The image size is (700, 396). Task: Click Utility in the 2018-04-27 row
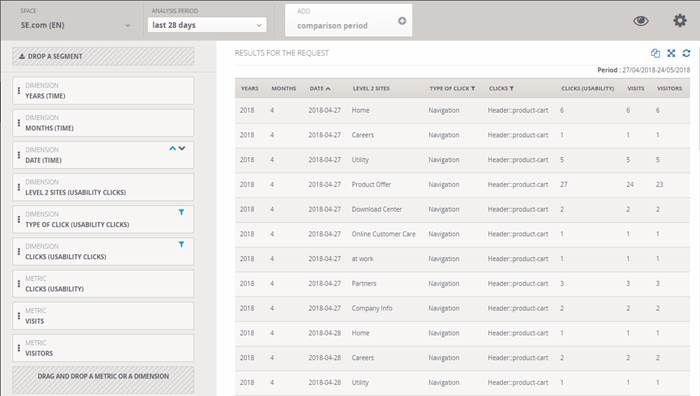(x=360, y=160)
